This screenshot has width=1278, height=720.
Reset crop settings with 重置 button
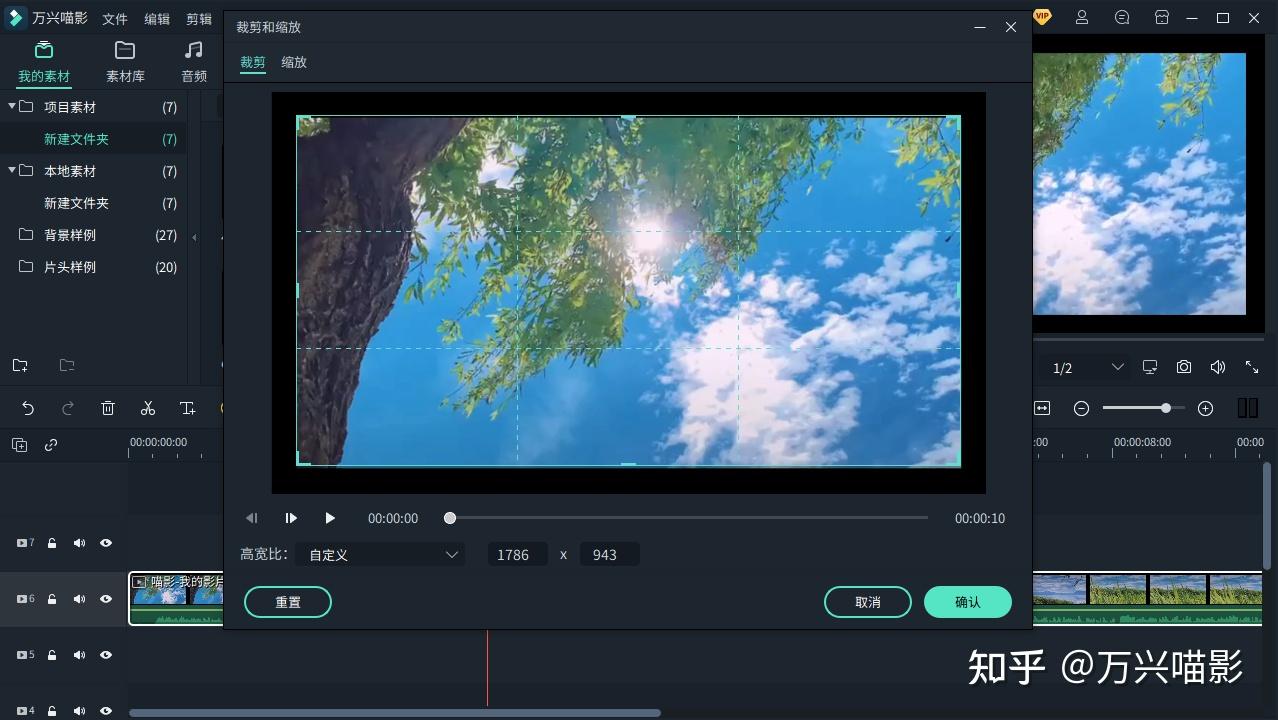[287, 602]
